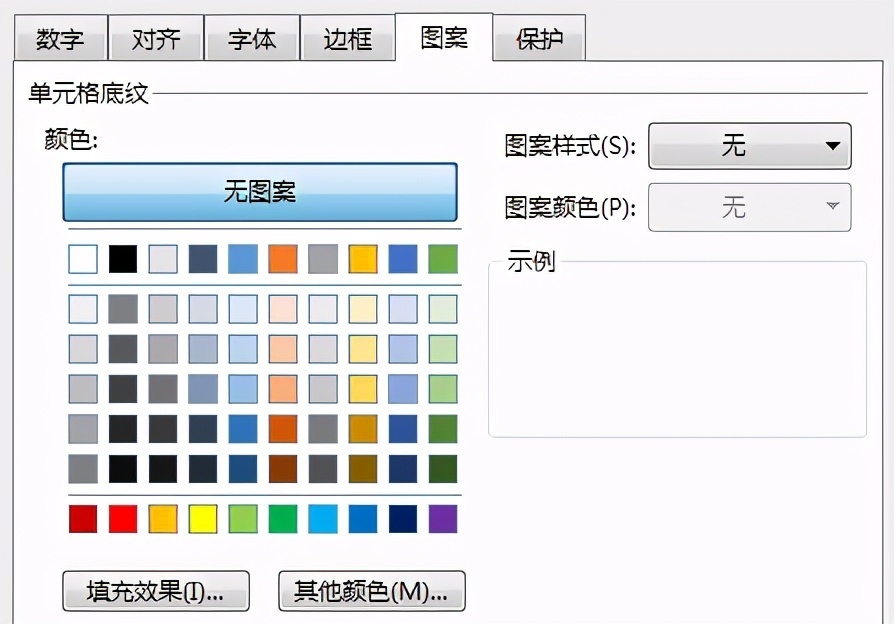Switch to the 数字 tab
This screenshot has height=624, width=894.
tap(60, 38)
